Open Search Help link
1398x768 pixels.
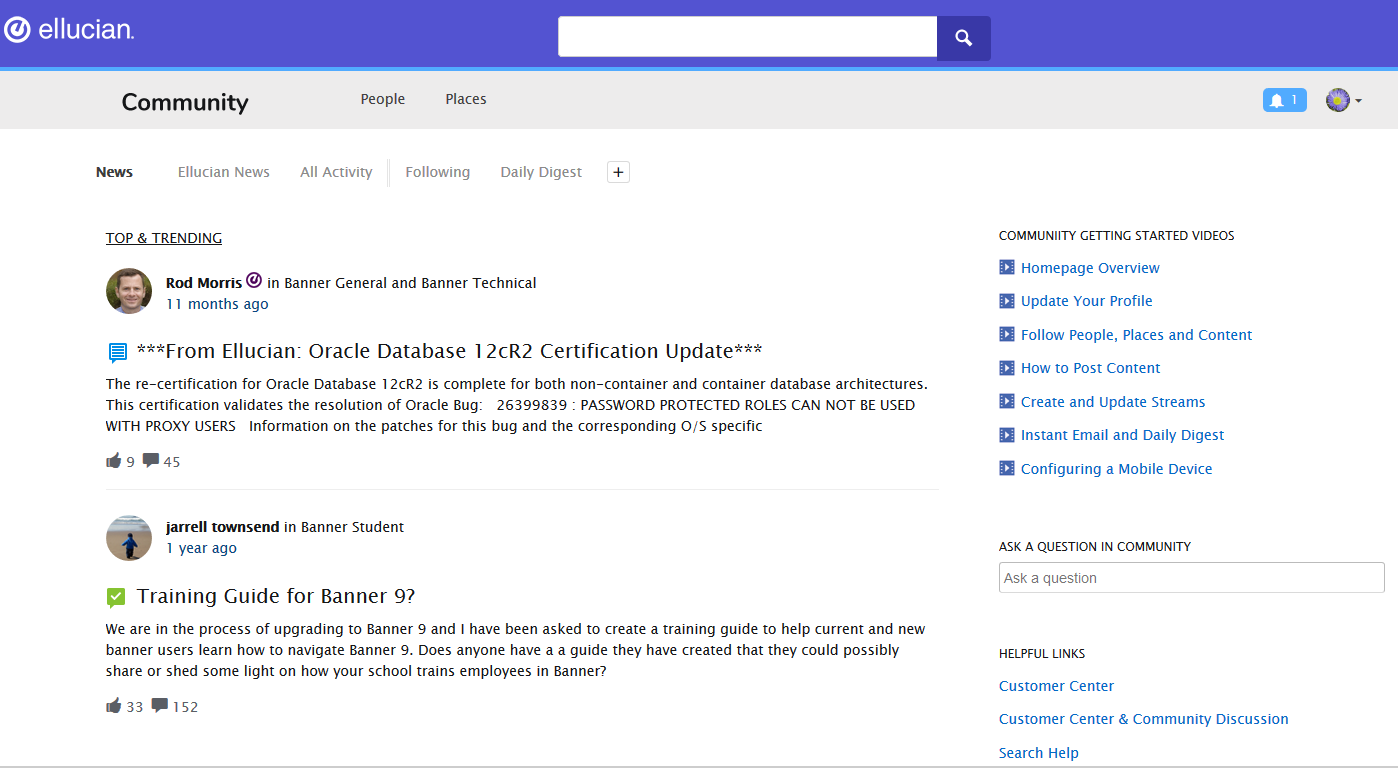(x=1039, y=753)
